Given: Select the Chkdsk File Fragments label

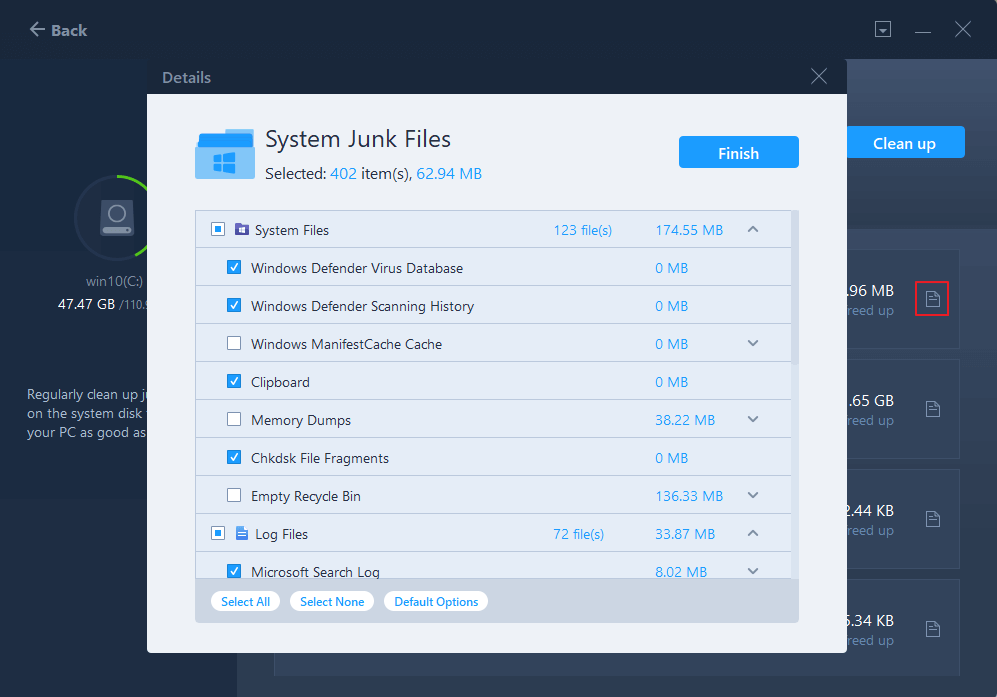Looking at the screenshot, I should pos(320,459).
